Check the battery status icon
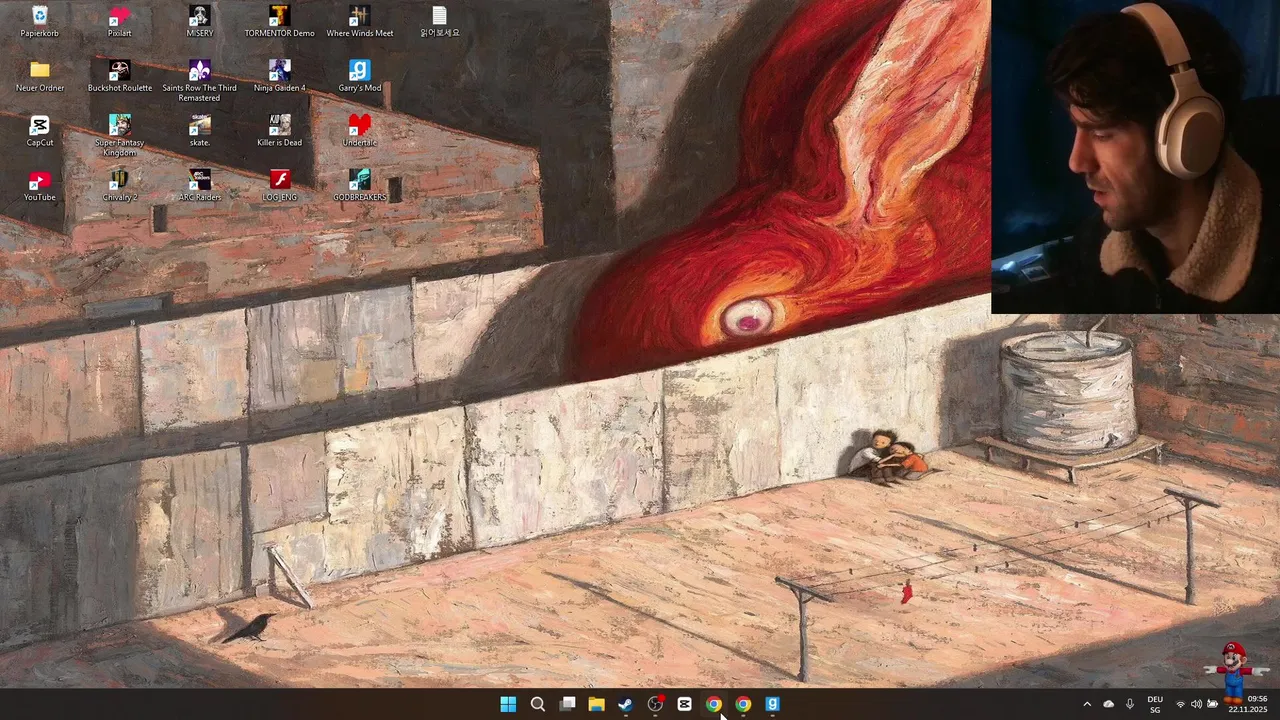The image size is (1280, 720). pos(1212,704)
